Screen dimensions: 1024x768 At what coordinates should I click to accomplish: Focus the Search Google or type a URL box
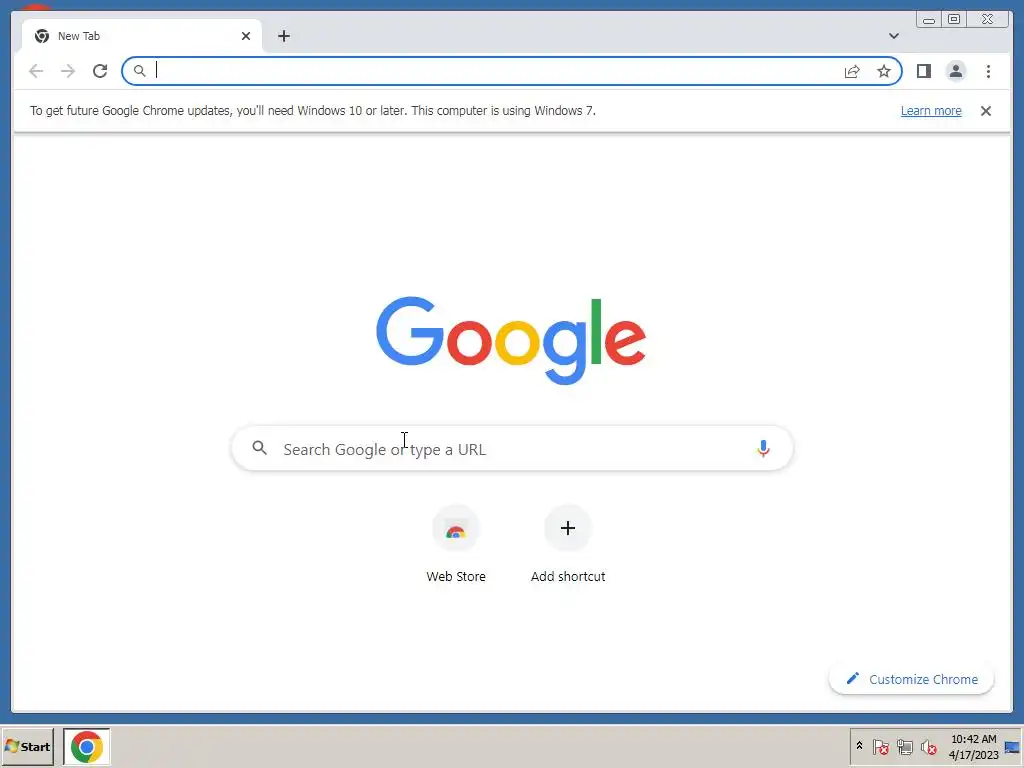pos(512,449)
